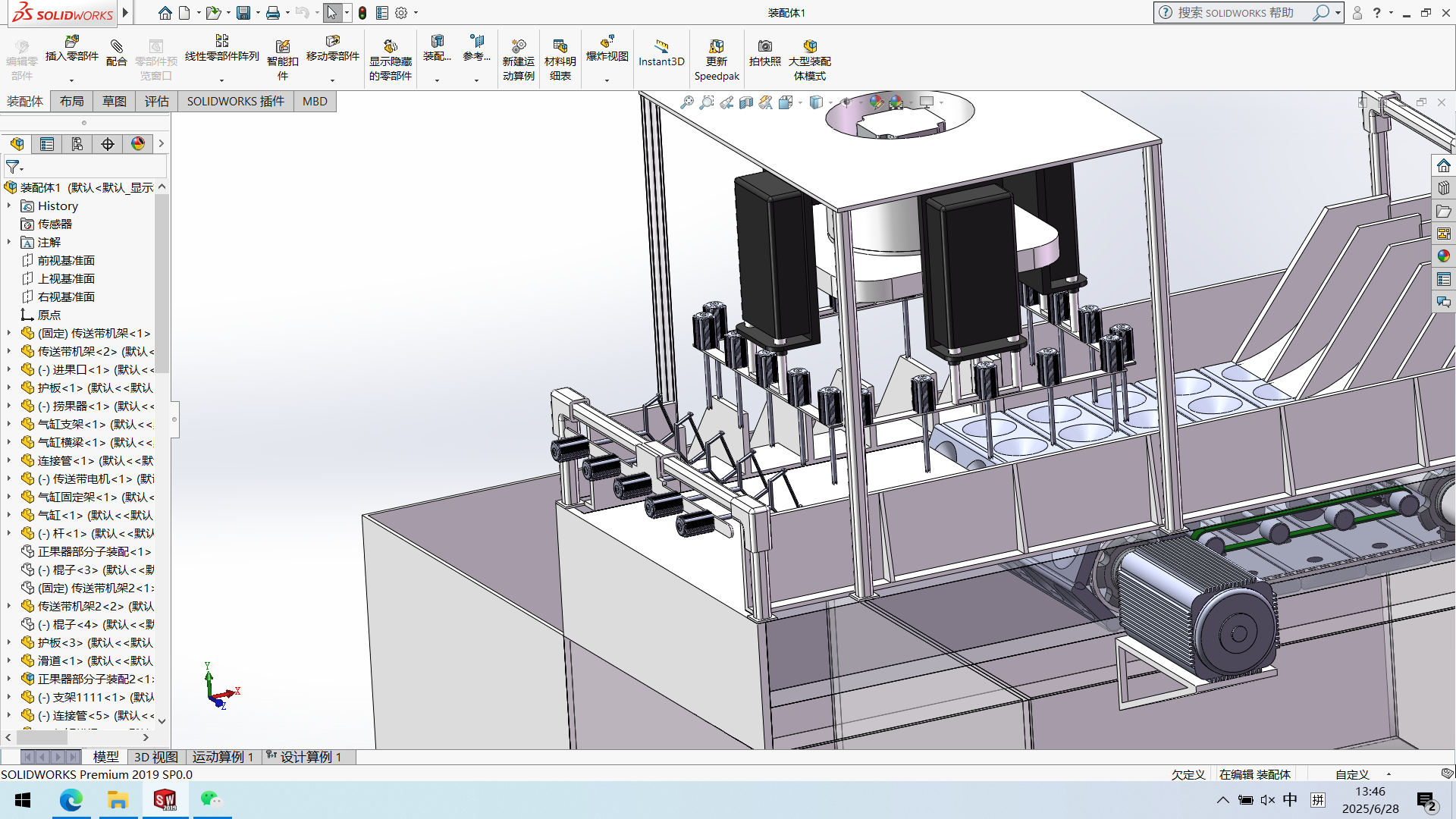Viewport: 1456px width, 819px height.
Task: Toggle the Instant3D mode
Action: coord(661,50)
